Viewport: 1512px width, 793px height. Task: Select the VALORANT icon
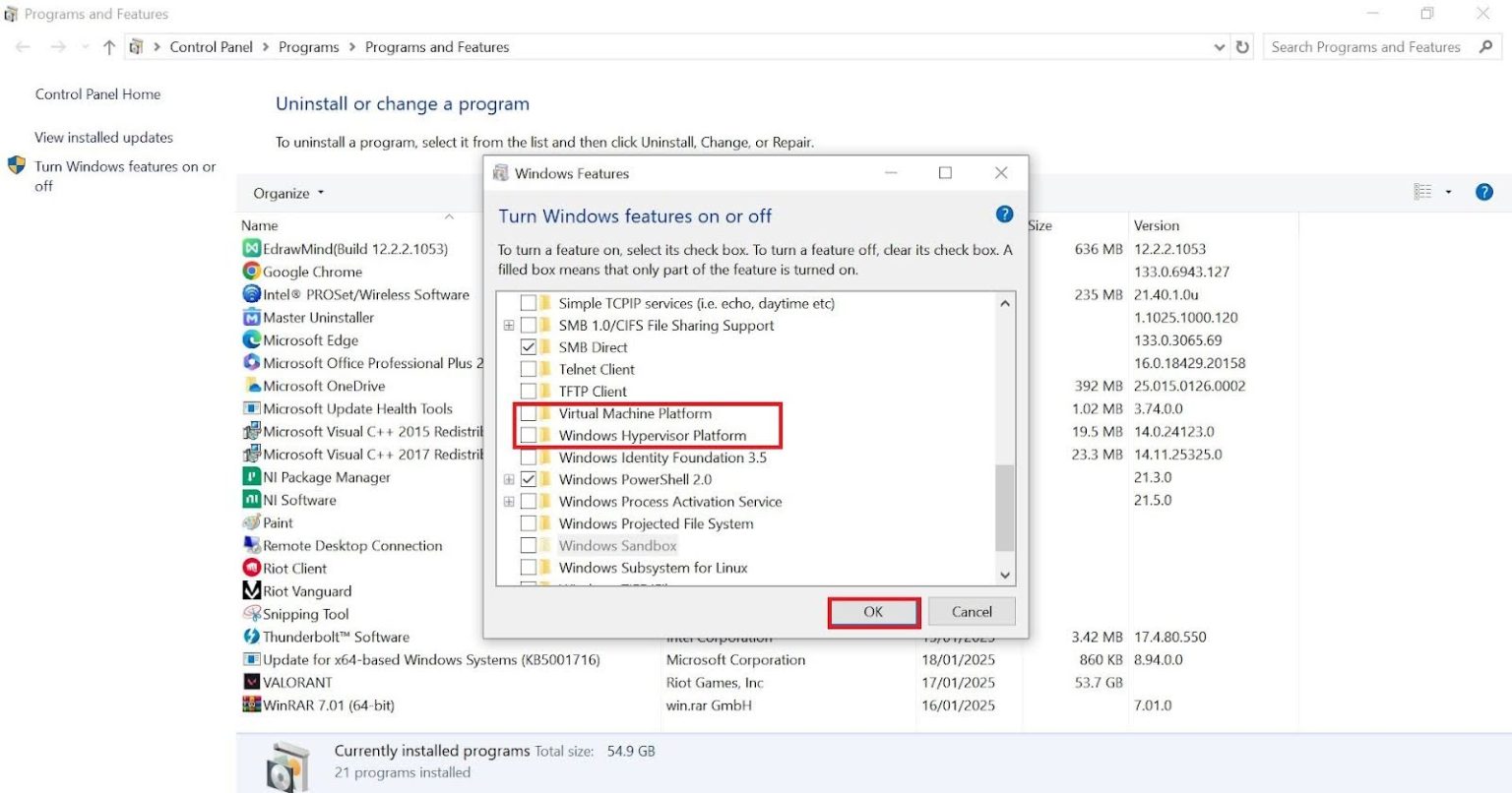[251, 682]
